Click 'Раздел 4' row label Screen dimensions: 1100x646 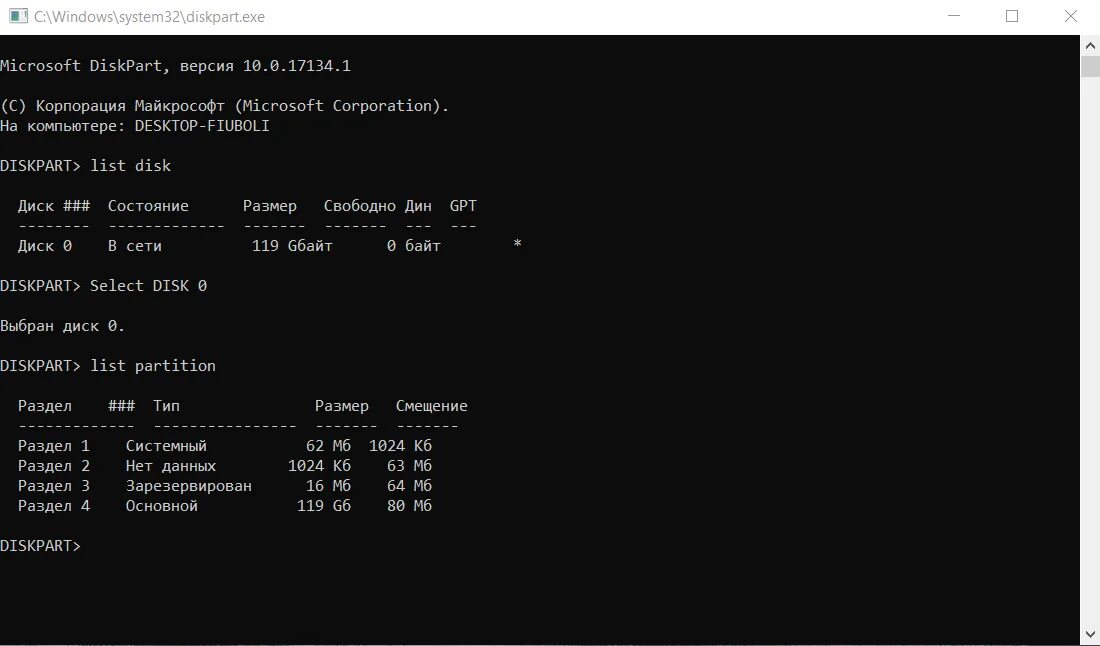tap(54, 506)
